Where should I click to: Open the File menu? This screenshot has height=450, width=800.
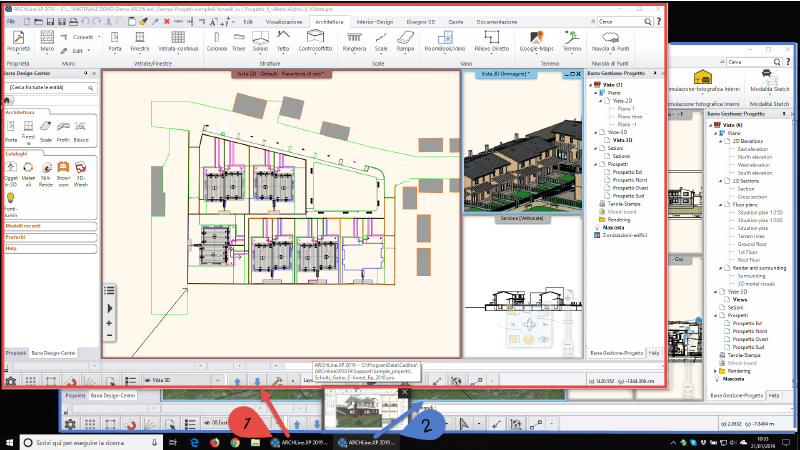pos(11,22)
